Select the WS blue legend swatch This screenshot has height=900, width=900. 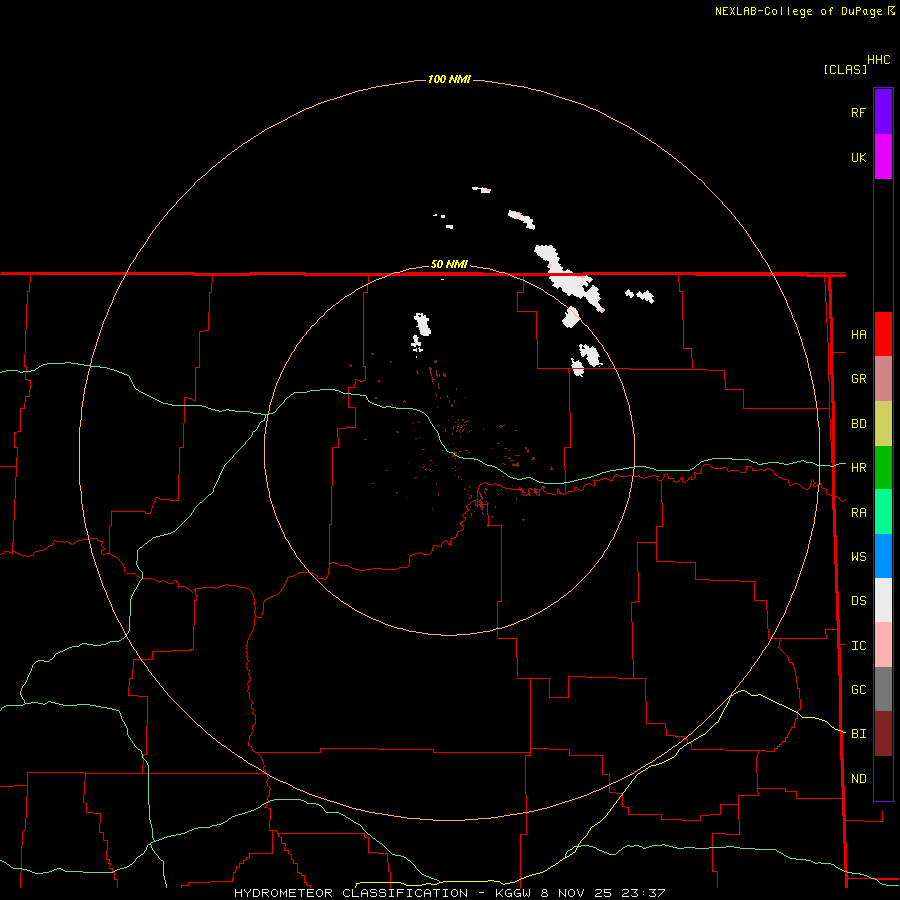(883, 556)
